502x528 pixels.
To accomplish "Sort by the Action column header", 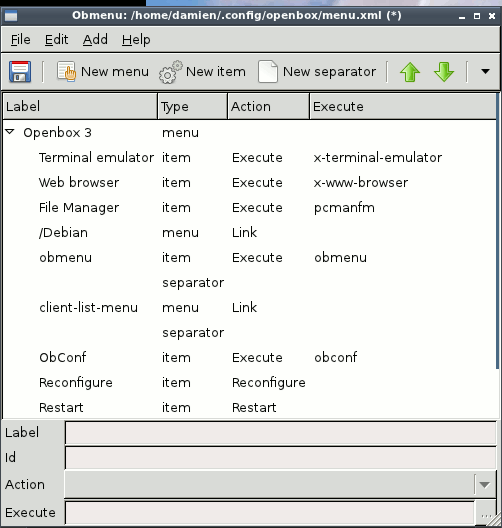I will click(x=268, y=106).
